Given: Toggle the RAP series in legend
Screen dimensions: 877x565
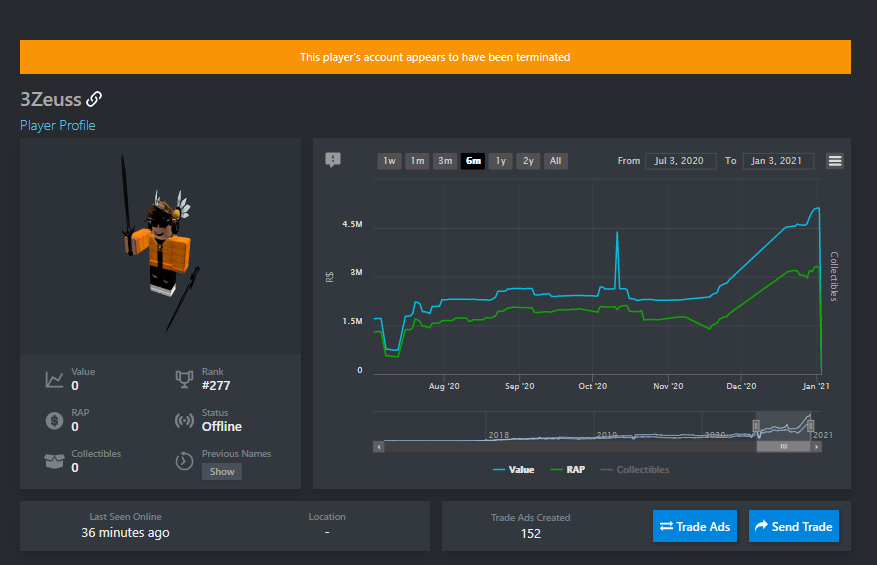Looking at the screenshot, I should click(x=568, y=470).
